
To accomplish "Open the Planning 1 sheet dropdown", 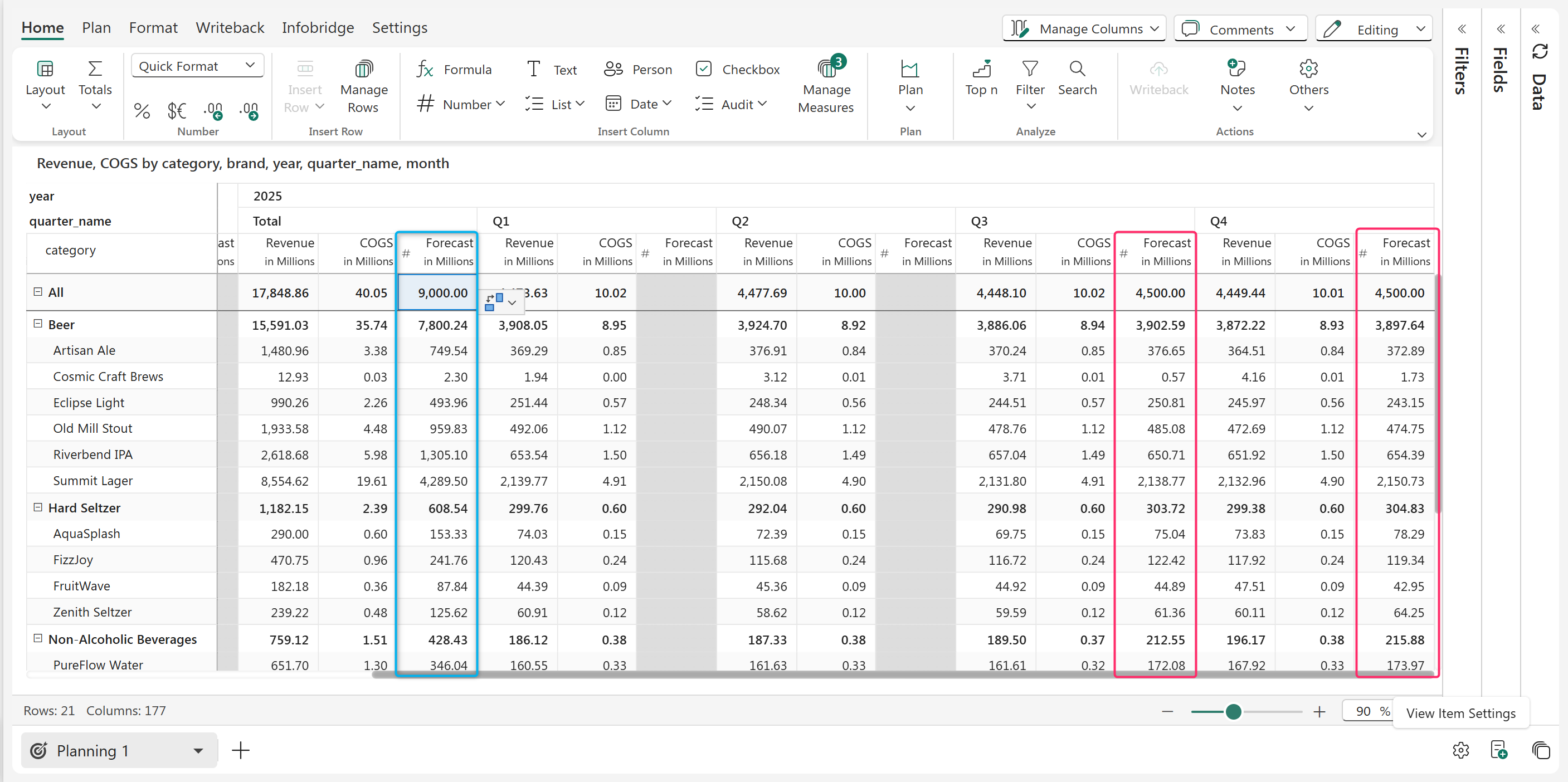I will tap(198, 750).
